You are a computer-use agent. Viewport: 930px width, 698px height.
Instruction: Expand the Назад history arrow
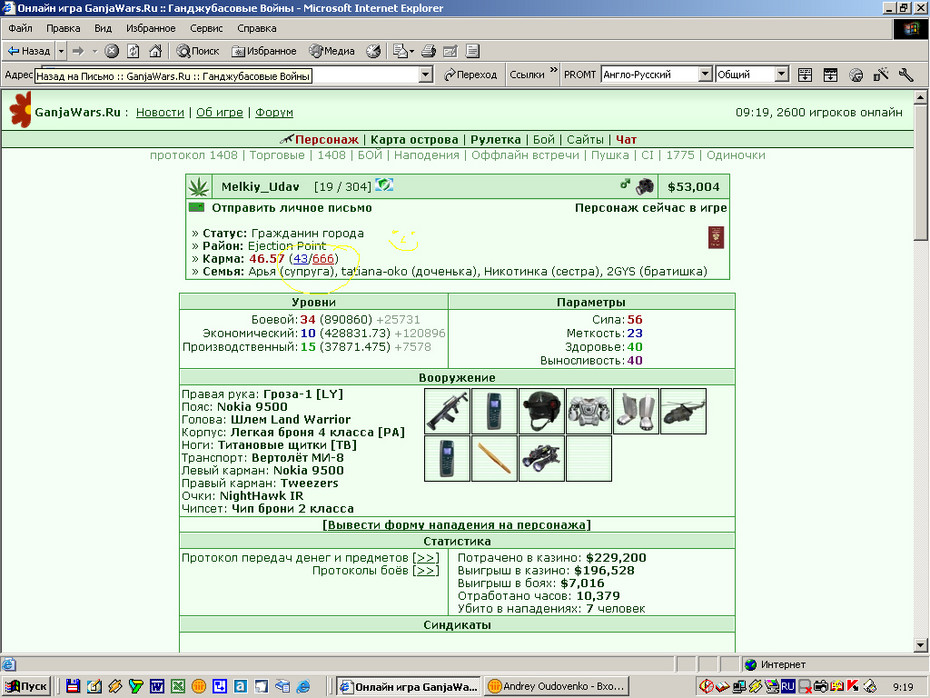tap(61, 51)
